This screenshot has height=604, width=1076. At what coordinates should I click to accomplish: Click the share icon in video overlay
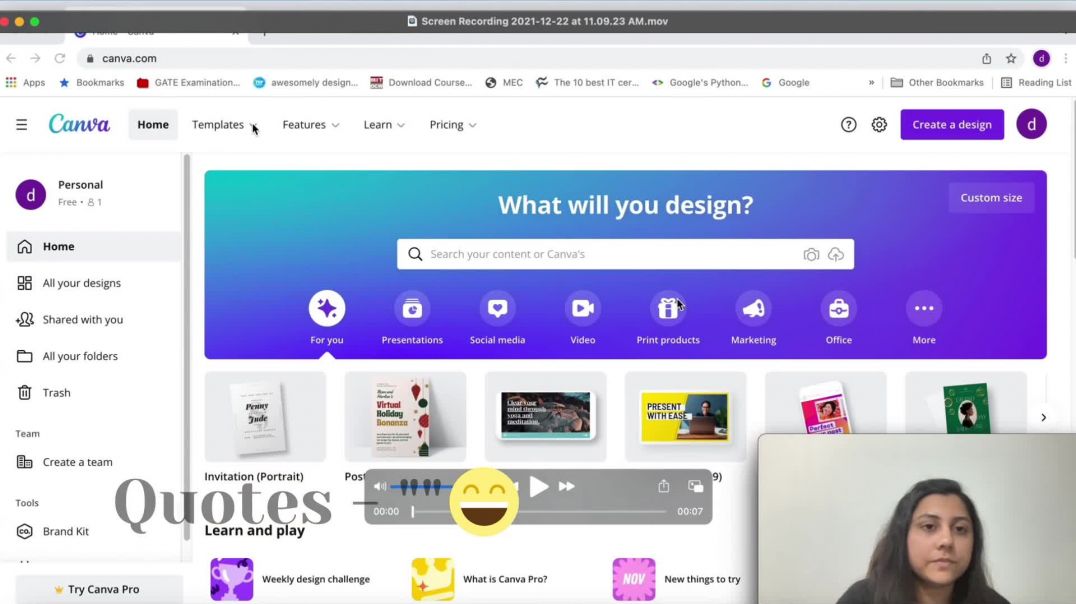click(664, 486)
